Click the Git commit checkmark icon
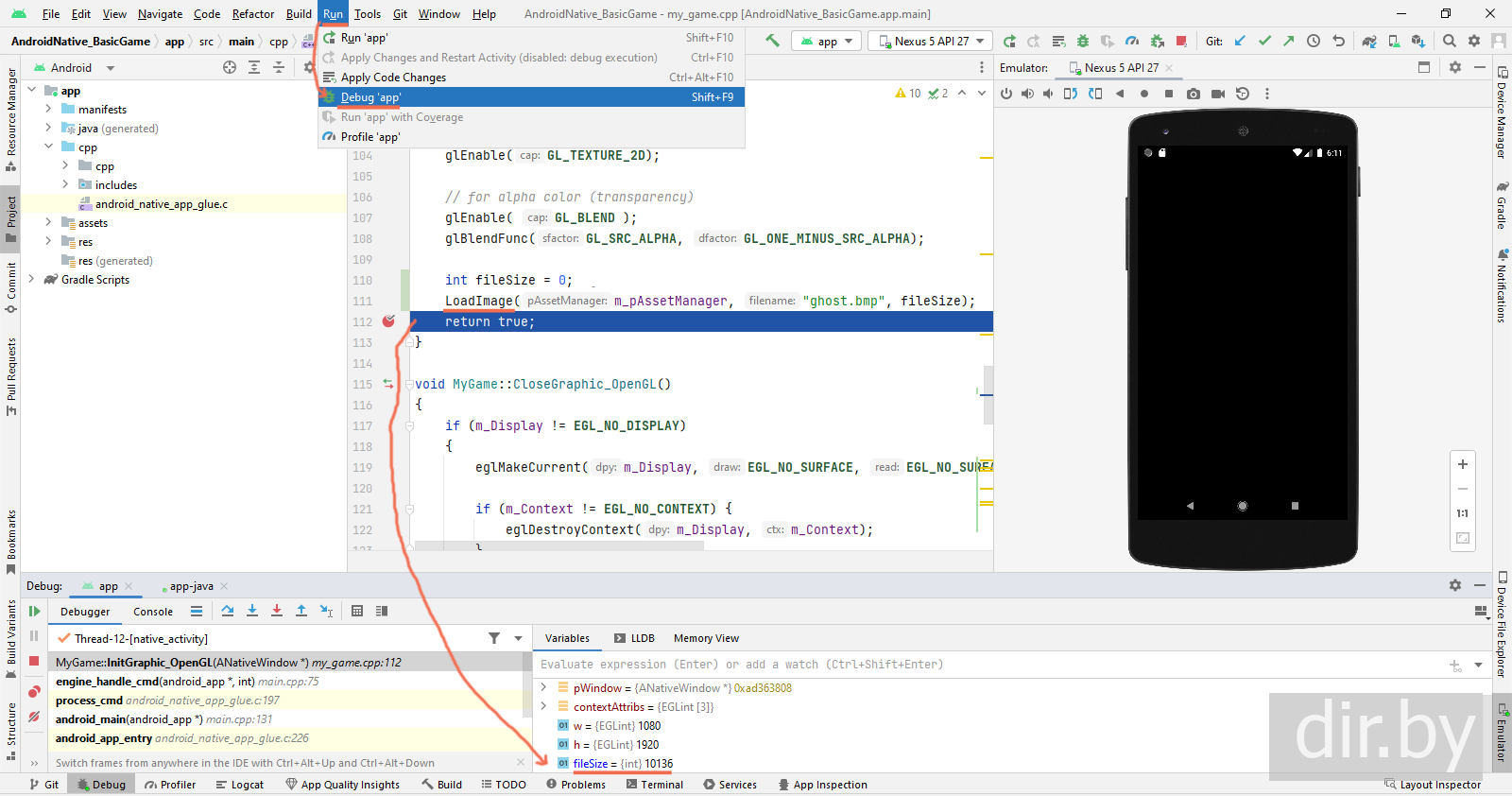This screenshot has height=796, width=1512. coord(1264,41)
